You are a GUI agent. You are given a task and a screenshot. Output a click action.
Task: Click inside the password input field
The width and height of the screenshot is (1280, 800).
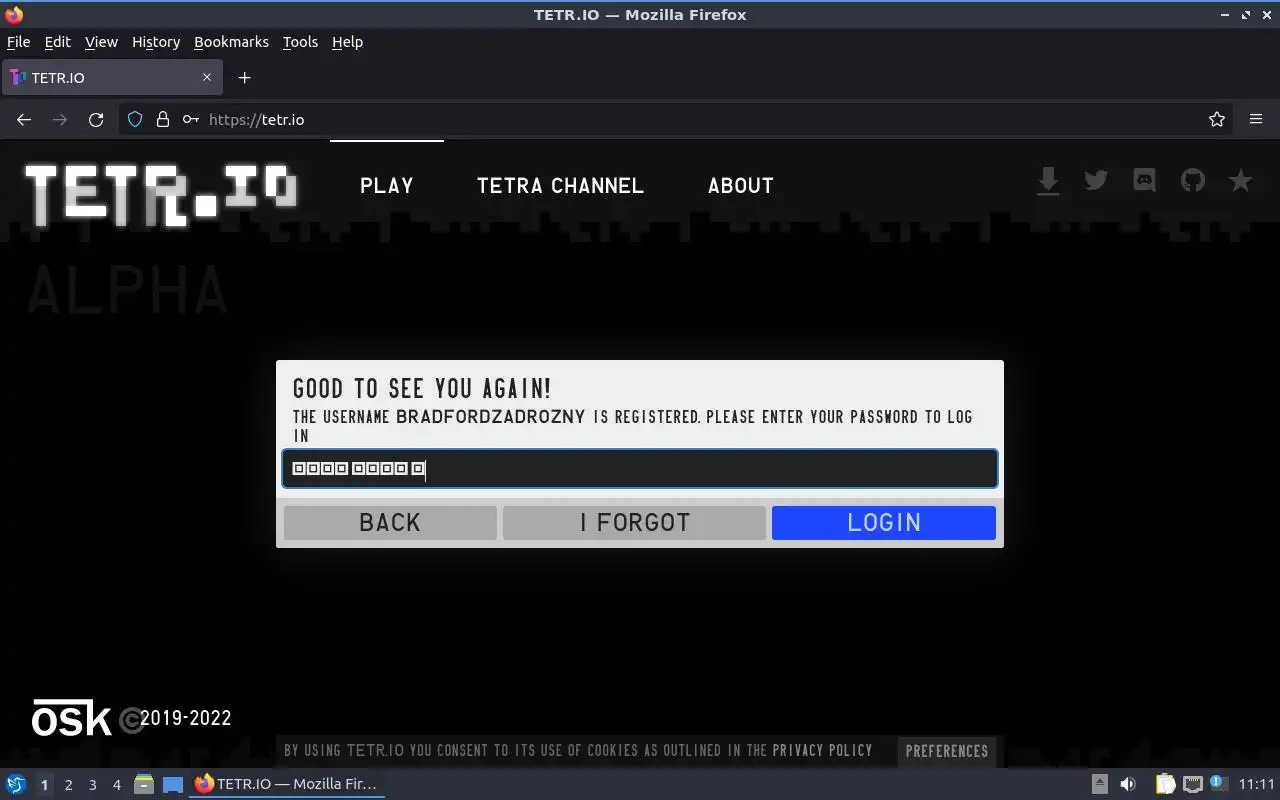click(x=640, y=468)
